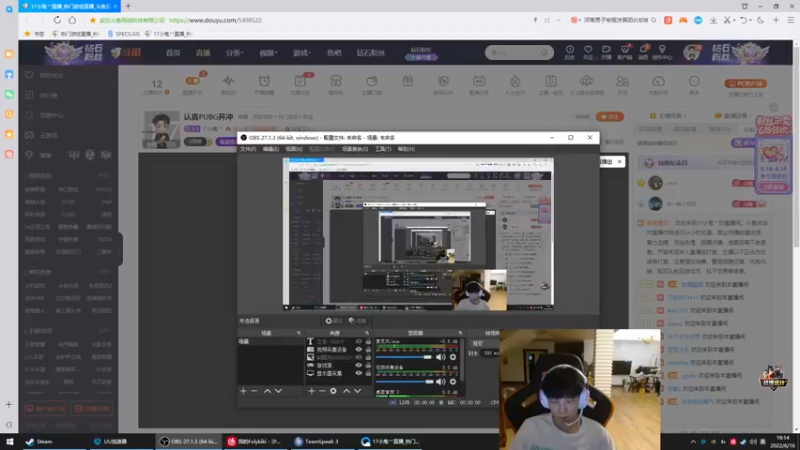
Task: Add a new source in OBS
Action: click(x=311, y=391)
